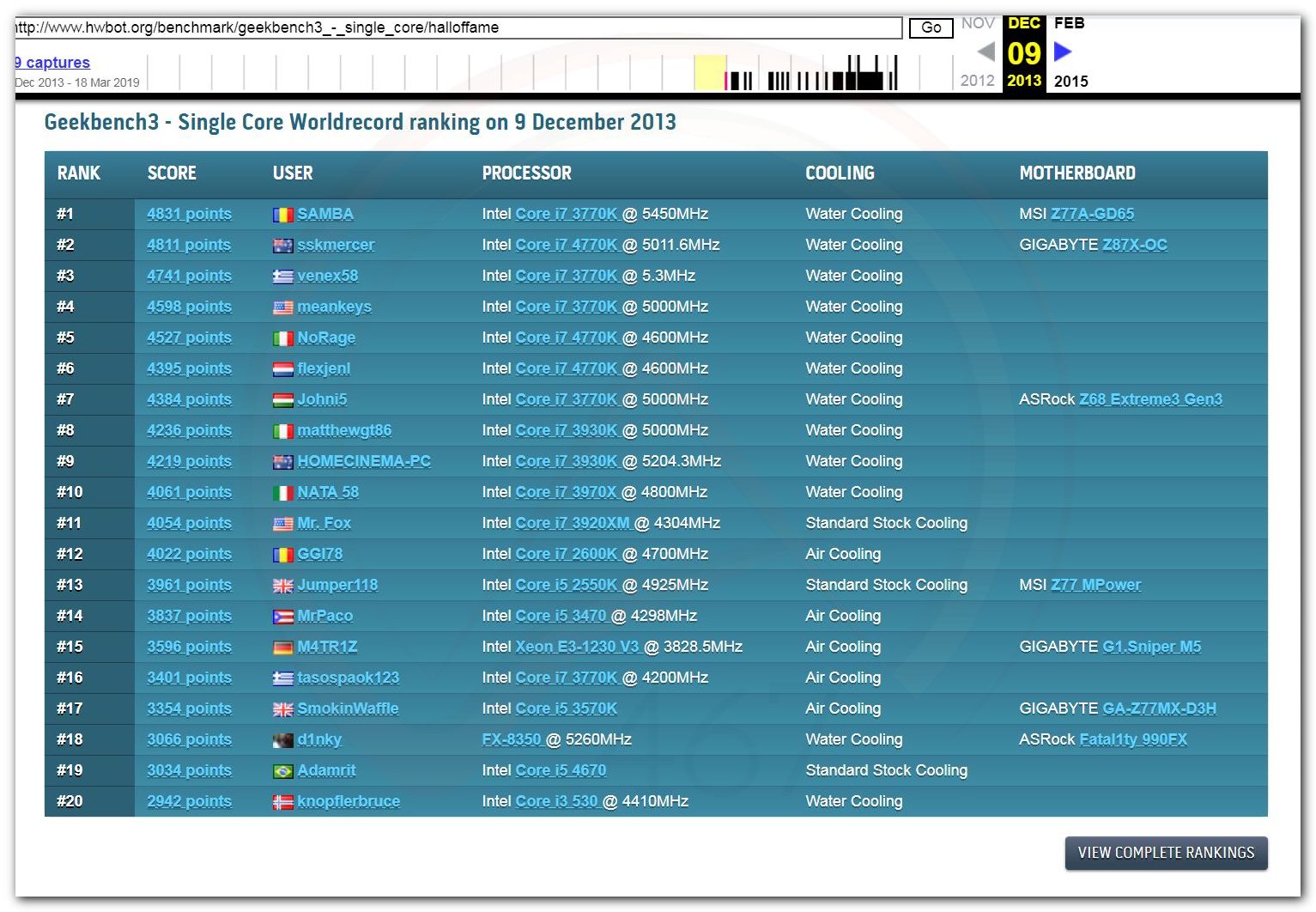Viewport: 1316px width, 912px height.
Task: Open Z68 Extreme3 Gen3 motherboard link
Action: pos(1150,399)
